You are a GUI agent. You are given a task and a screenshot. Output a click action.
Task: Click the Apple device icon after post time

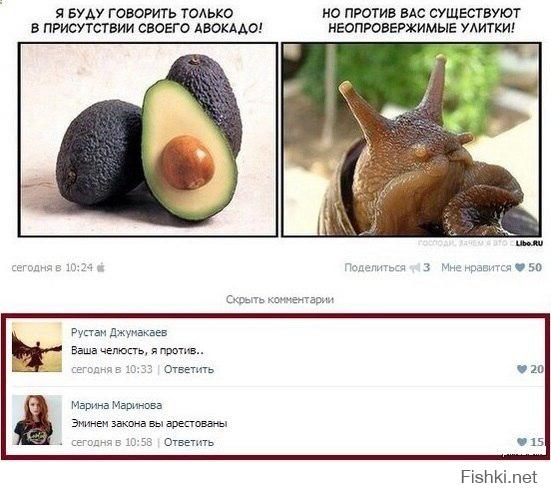tap(101, 268)
